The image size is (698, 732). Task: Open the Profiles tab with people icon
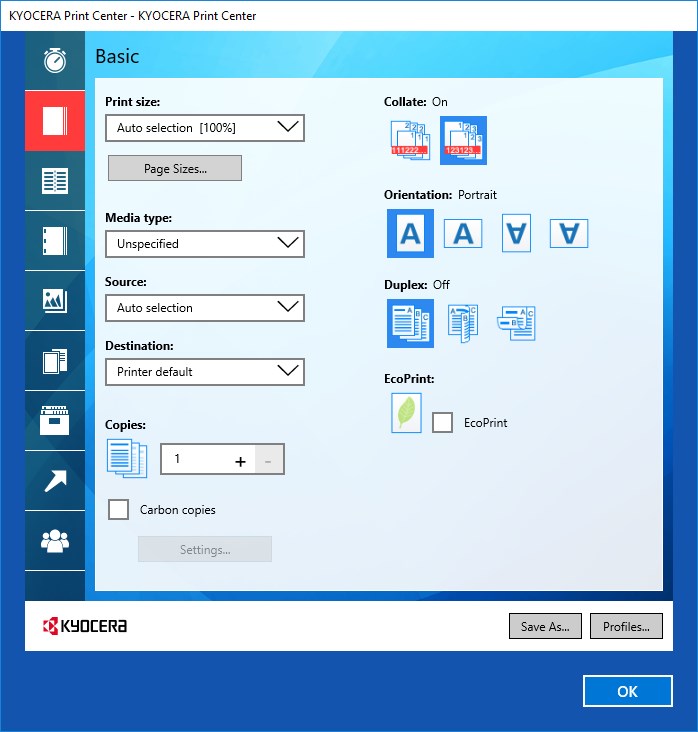pyautogui.click(x=55, y=541)
